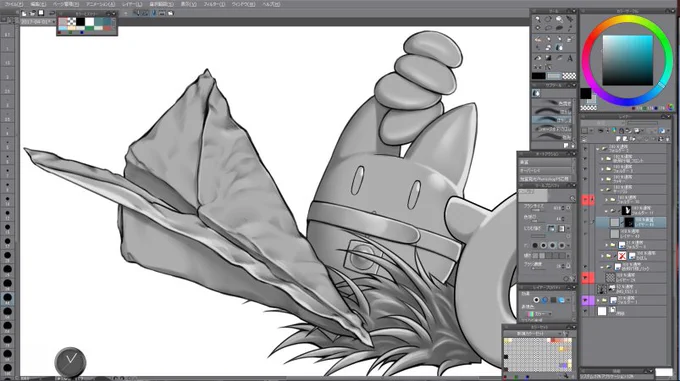Image resolution: width=680 pixels, height=381 pixels.
Task: Select the solid black anti-alias circle option
Action: [535, 245]
